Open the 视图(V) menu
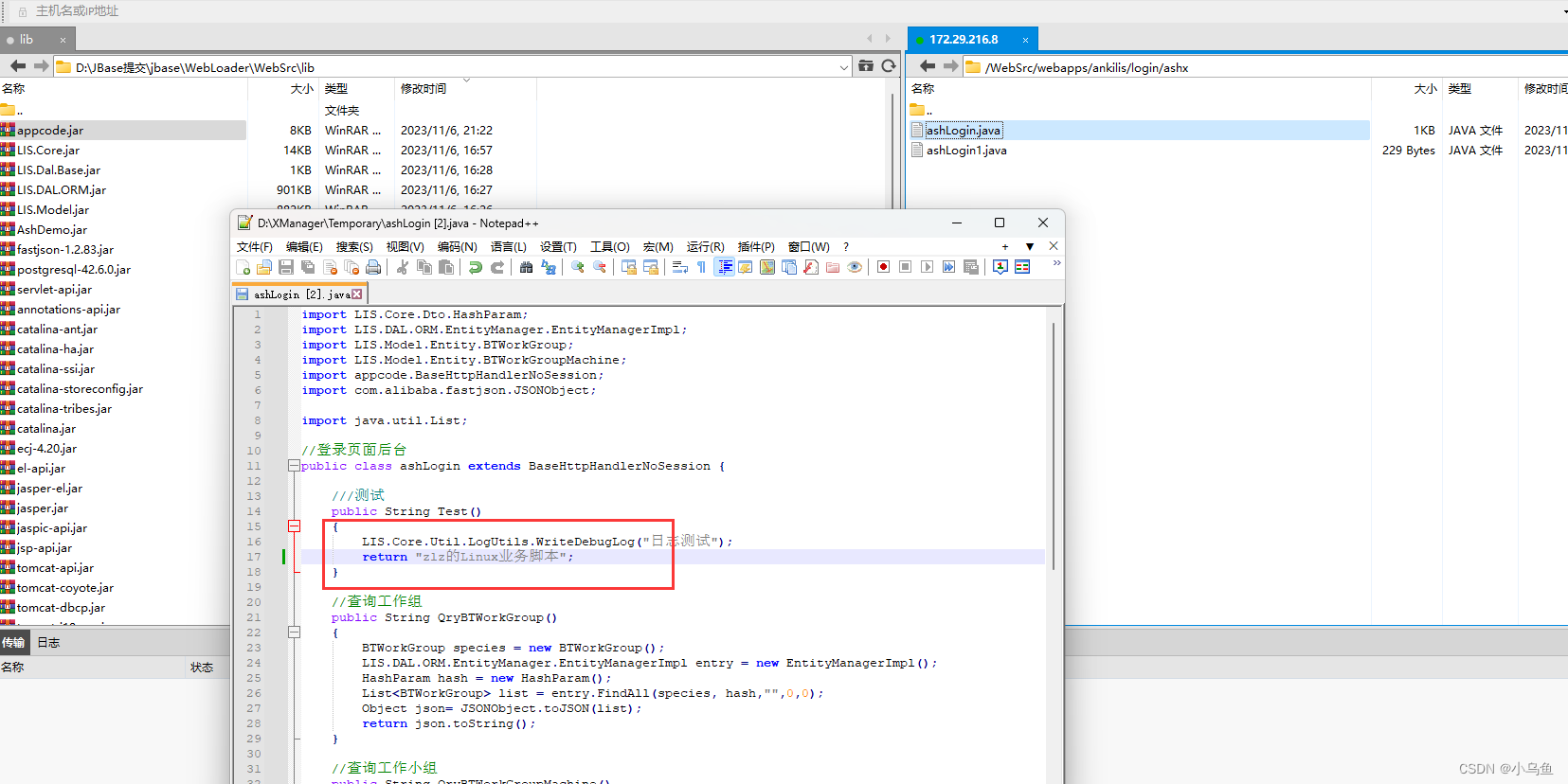Screen dimensions: 1568x784 click(x=405, y=247)
